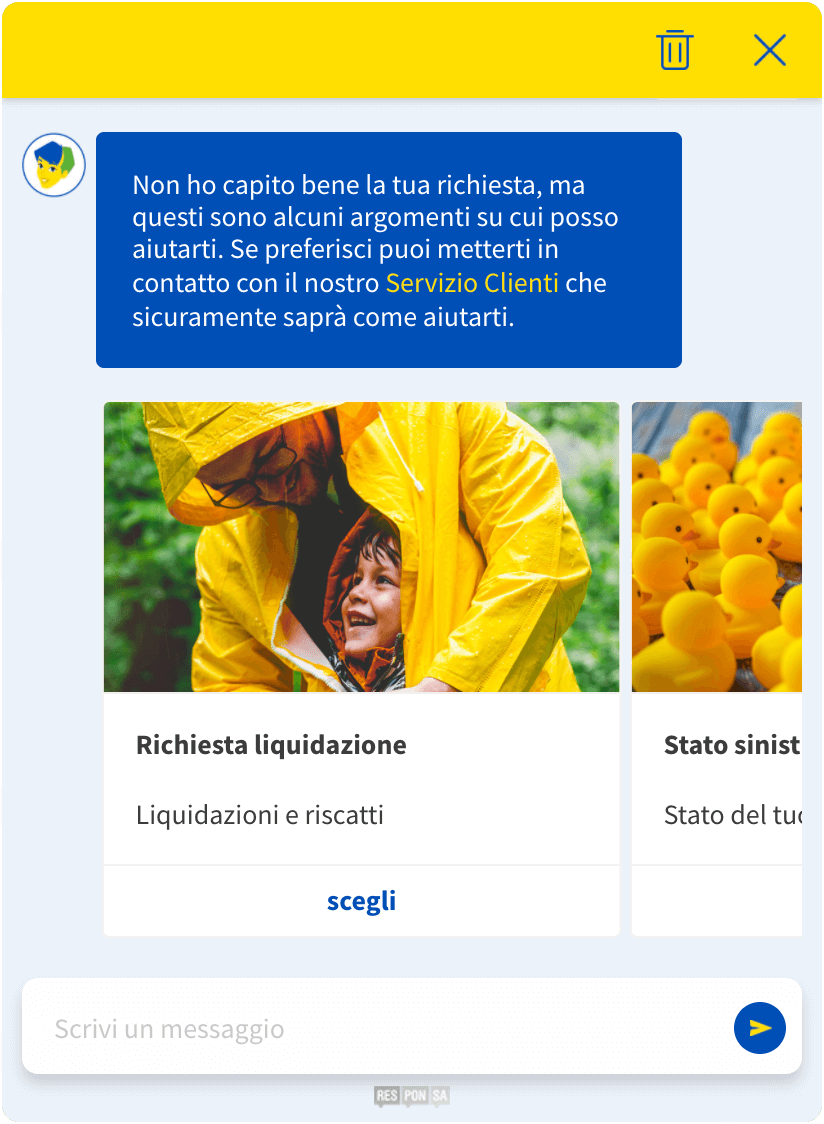Open the Servizio Clienti link
824x1124 pixels.
point(472,283)
